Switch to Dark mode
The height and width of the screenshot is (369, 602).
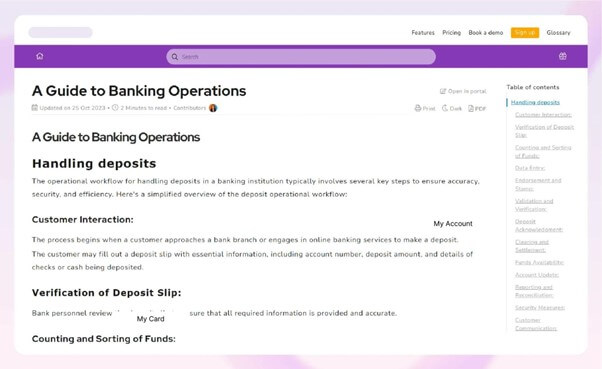coord(452,108)
